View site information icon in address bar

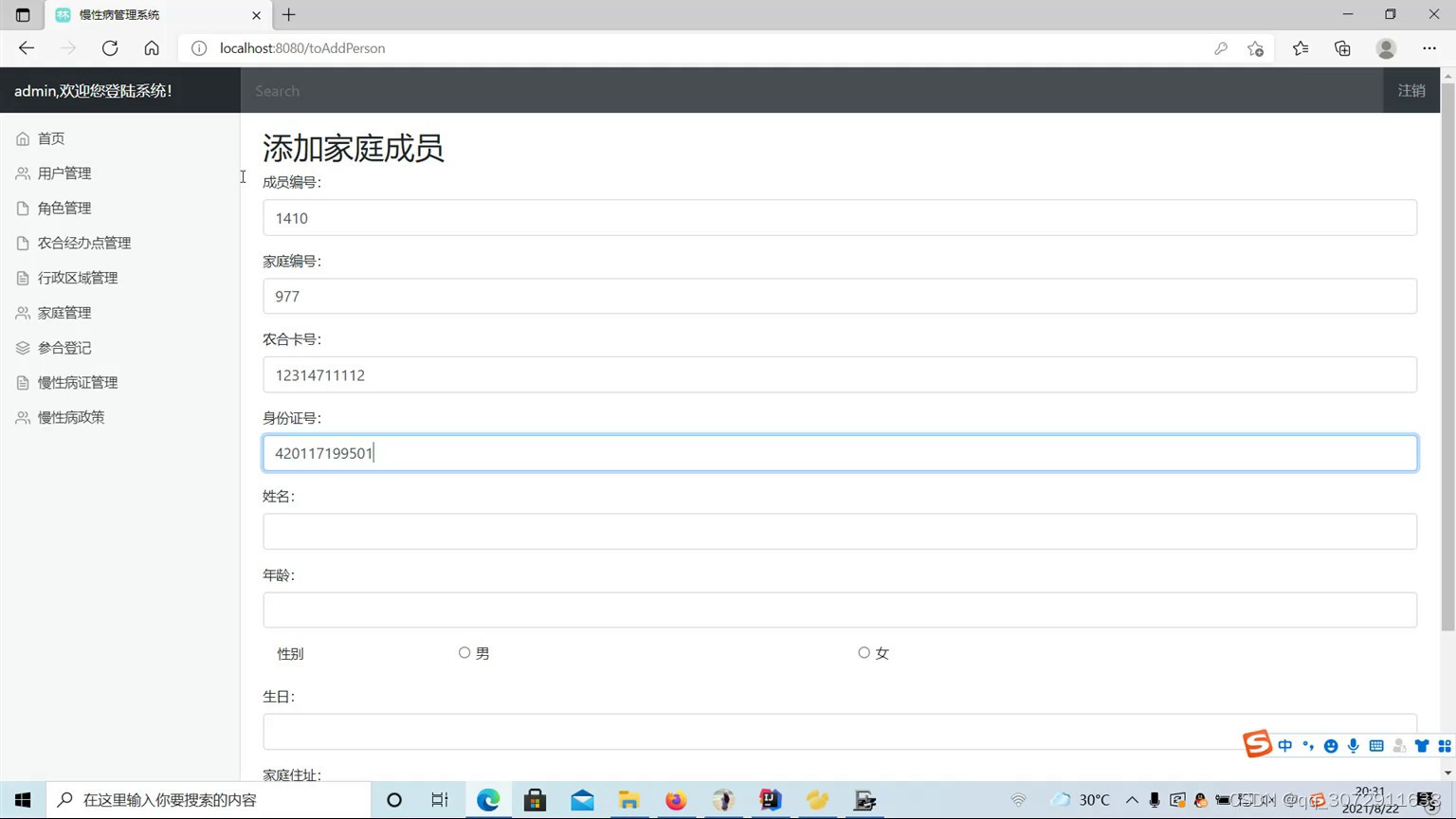199,48
